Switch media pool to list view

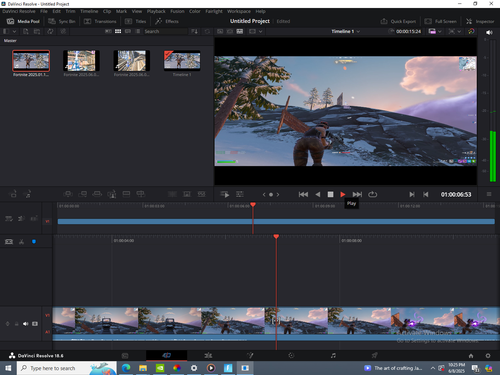(138, 31)
